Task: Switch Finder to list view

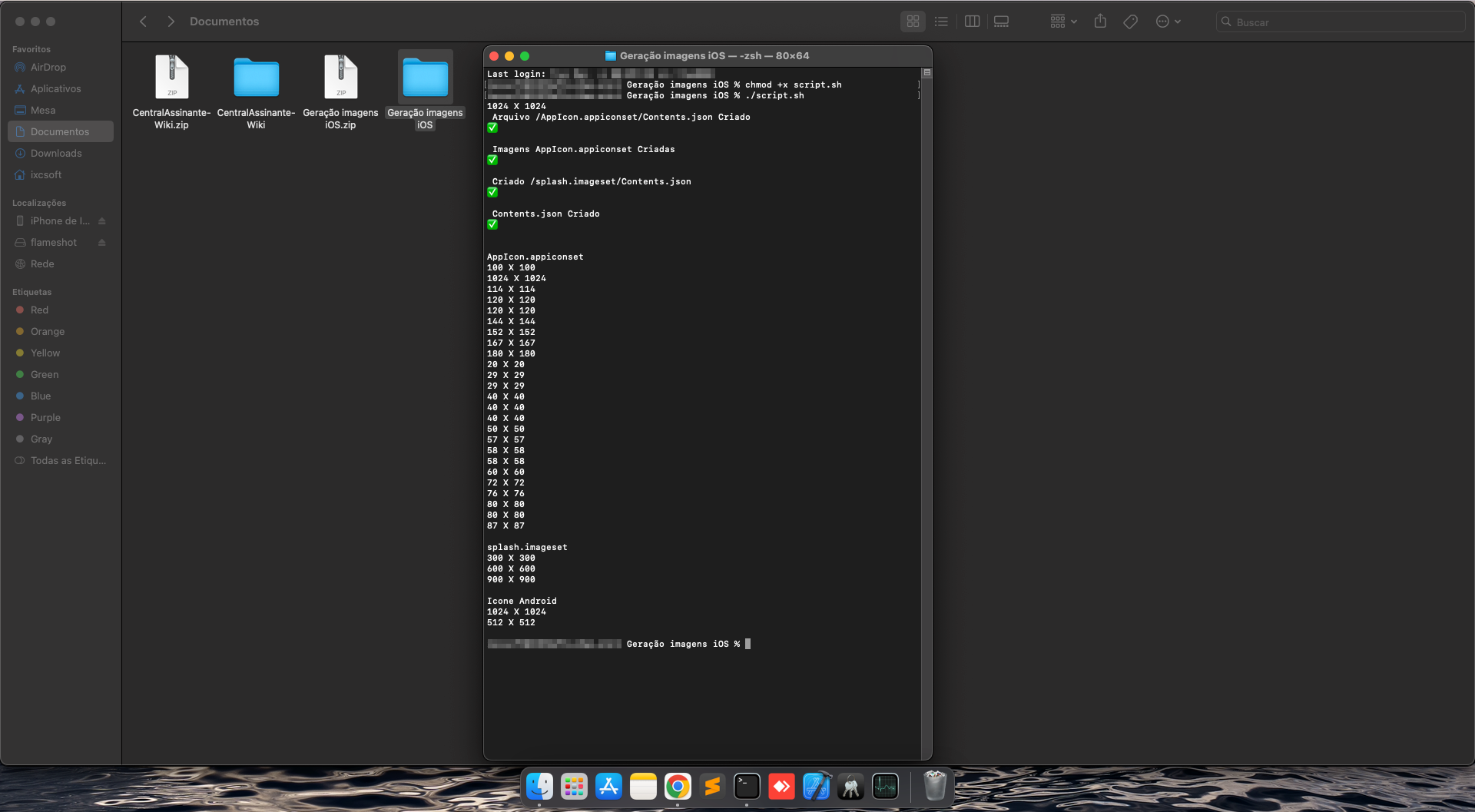Action: (x=941, y=22)
